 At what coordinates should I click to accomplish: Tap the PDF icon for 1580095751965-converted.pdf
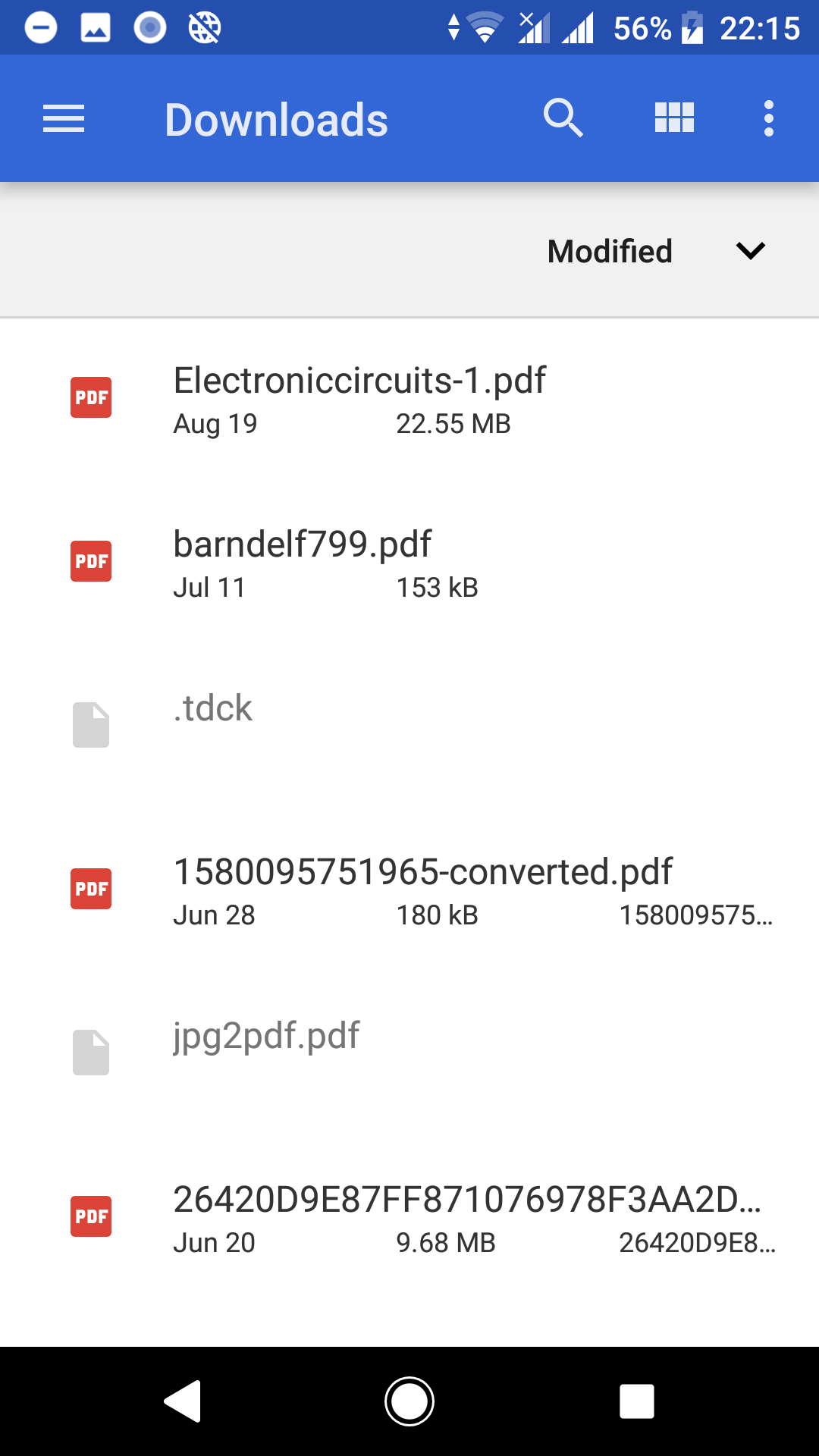[91, 889]
